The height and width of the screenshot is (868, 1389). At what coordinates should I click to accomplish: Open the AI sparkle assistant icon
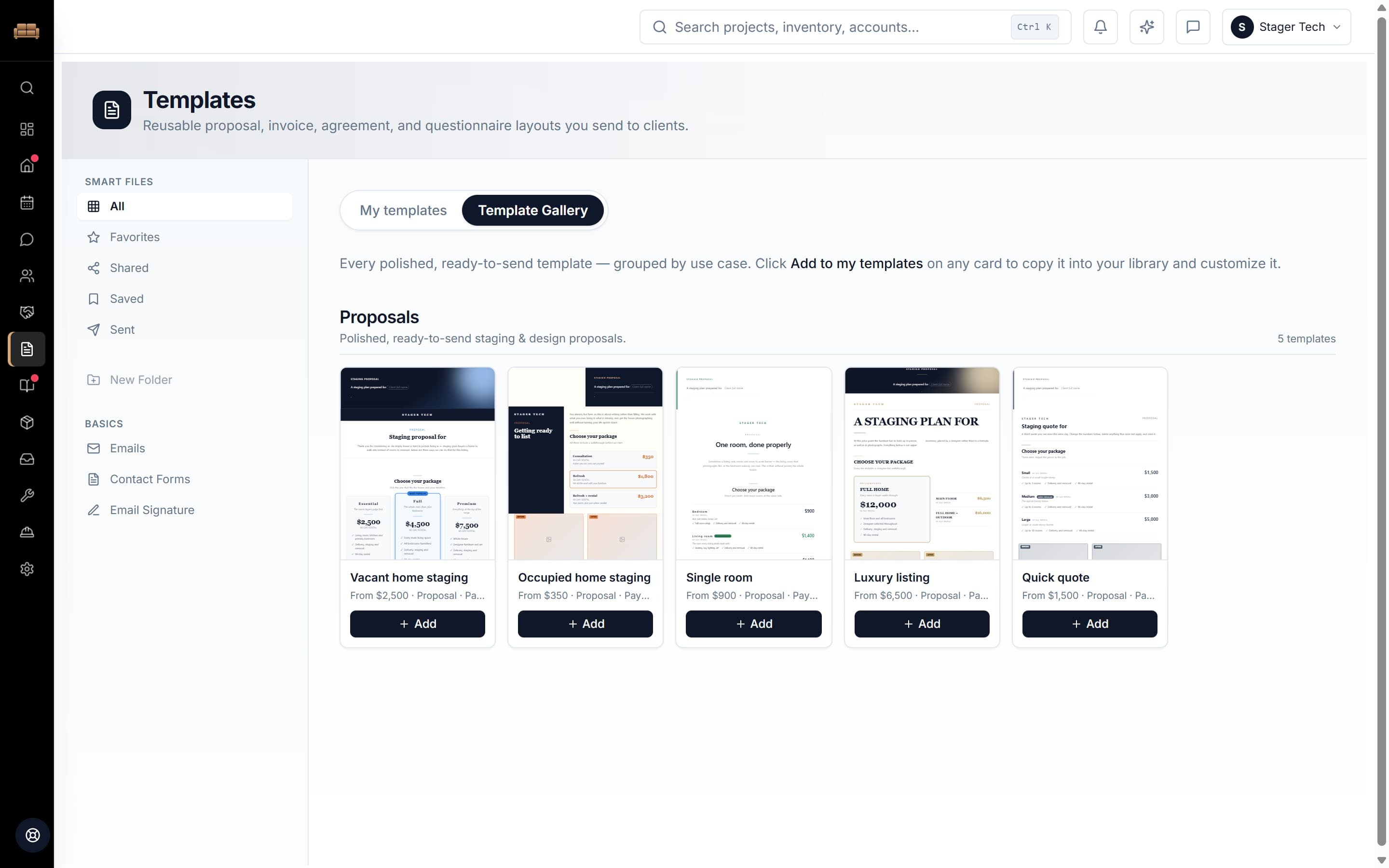pyautogui.click(x=1146, y=27)
